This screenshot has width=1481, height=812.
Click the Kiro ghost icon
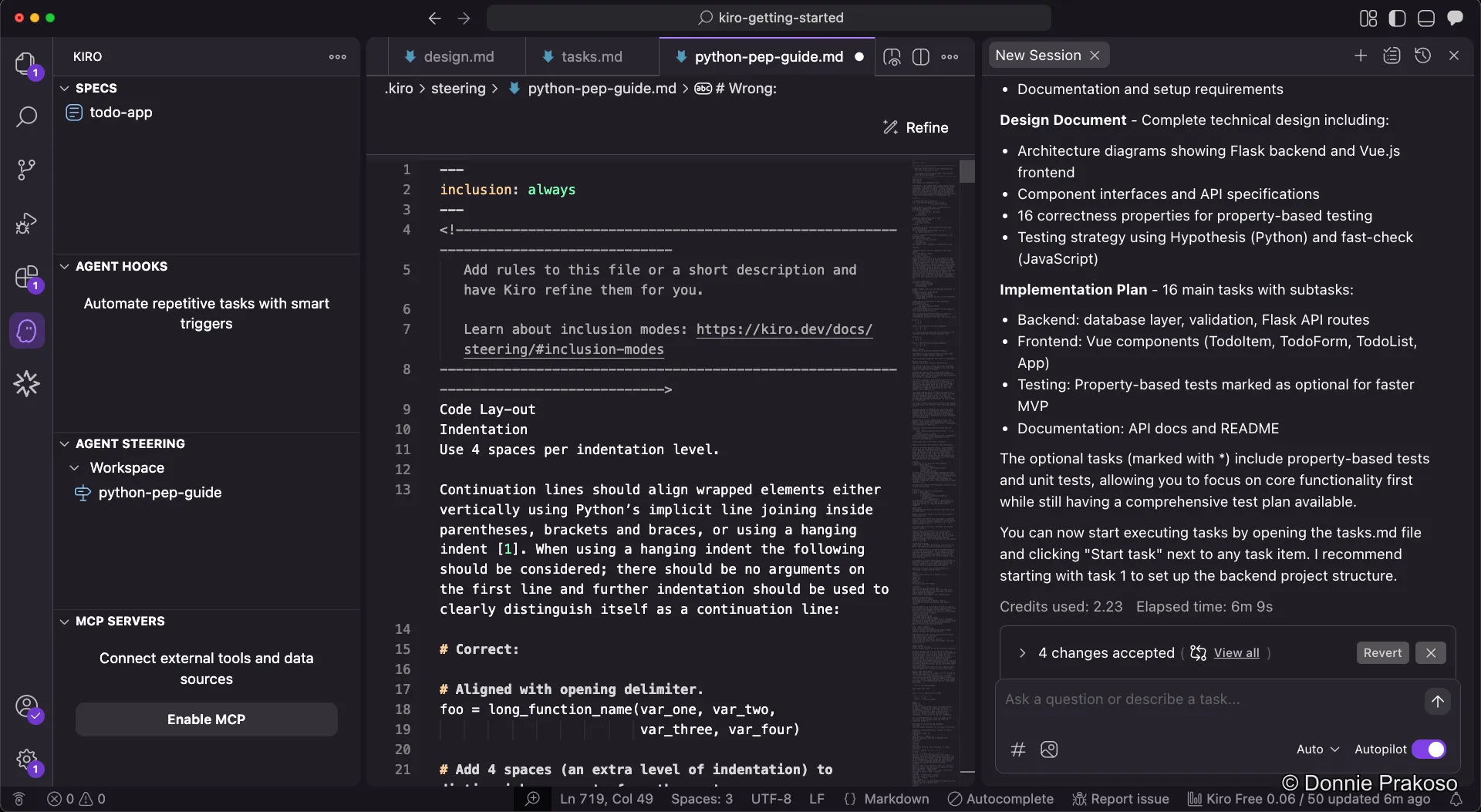26,330
